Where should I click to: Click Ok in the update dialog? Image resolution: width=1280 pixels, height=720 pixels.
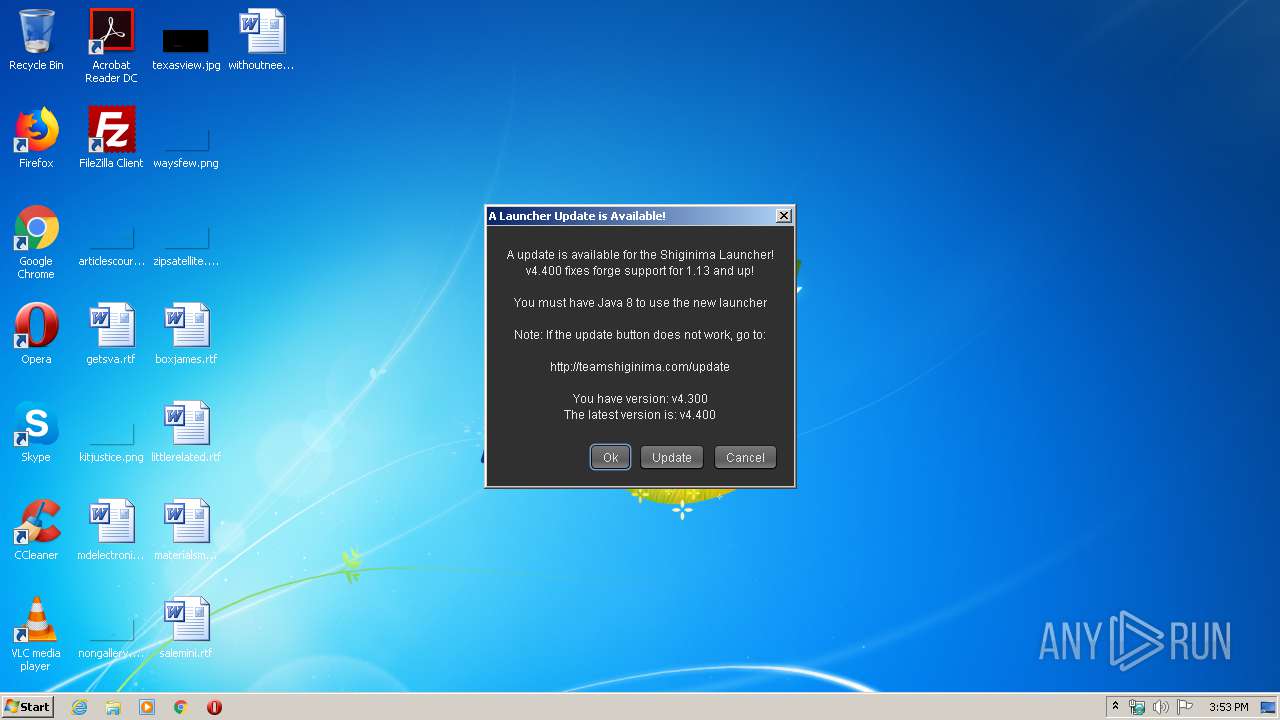[x=610, y=457]
